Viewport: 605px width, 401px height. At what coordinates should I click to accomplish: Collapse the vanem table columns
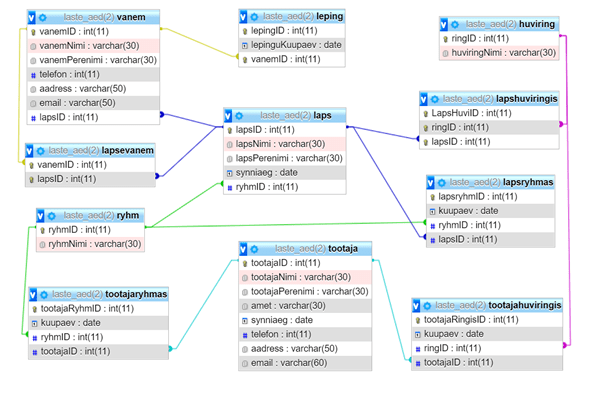32,17
